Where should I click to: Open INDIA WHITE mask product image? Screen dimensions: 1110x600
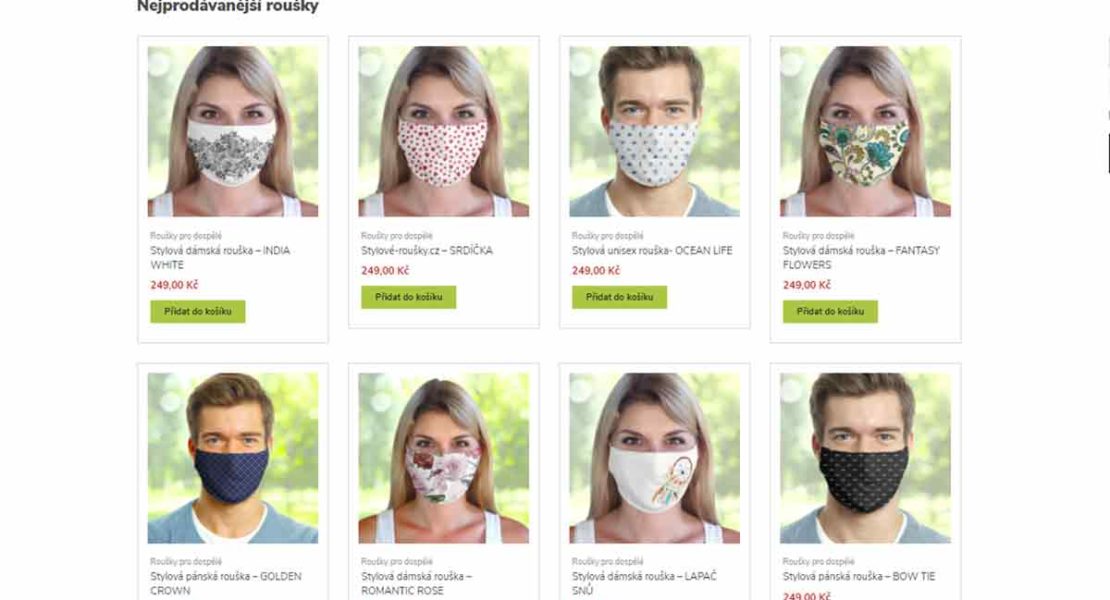233,132
